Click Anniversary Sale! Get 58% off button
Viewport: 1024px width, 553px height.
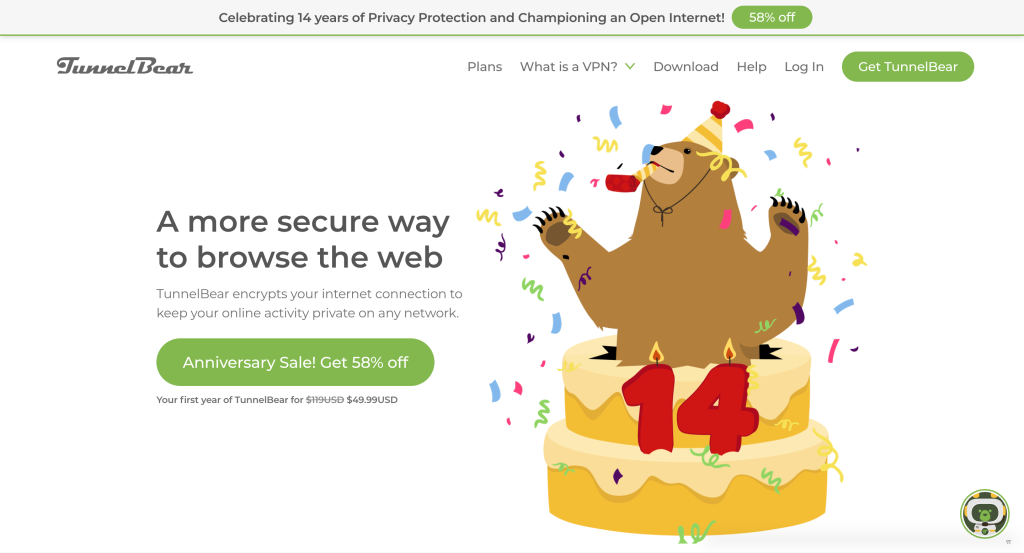coord(295,362)
